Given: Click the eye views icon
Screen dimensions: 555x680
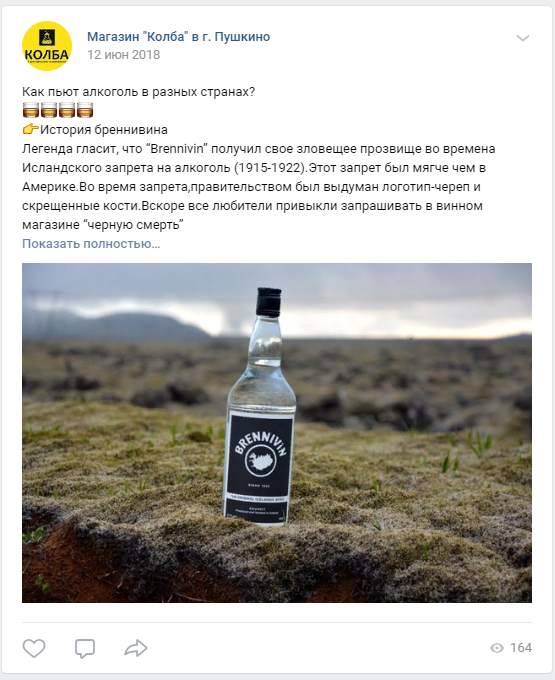Looking at the screenshot, I should (497, 648).
